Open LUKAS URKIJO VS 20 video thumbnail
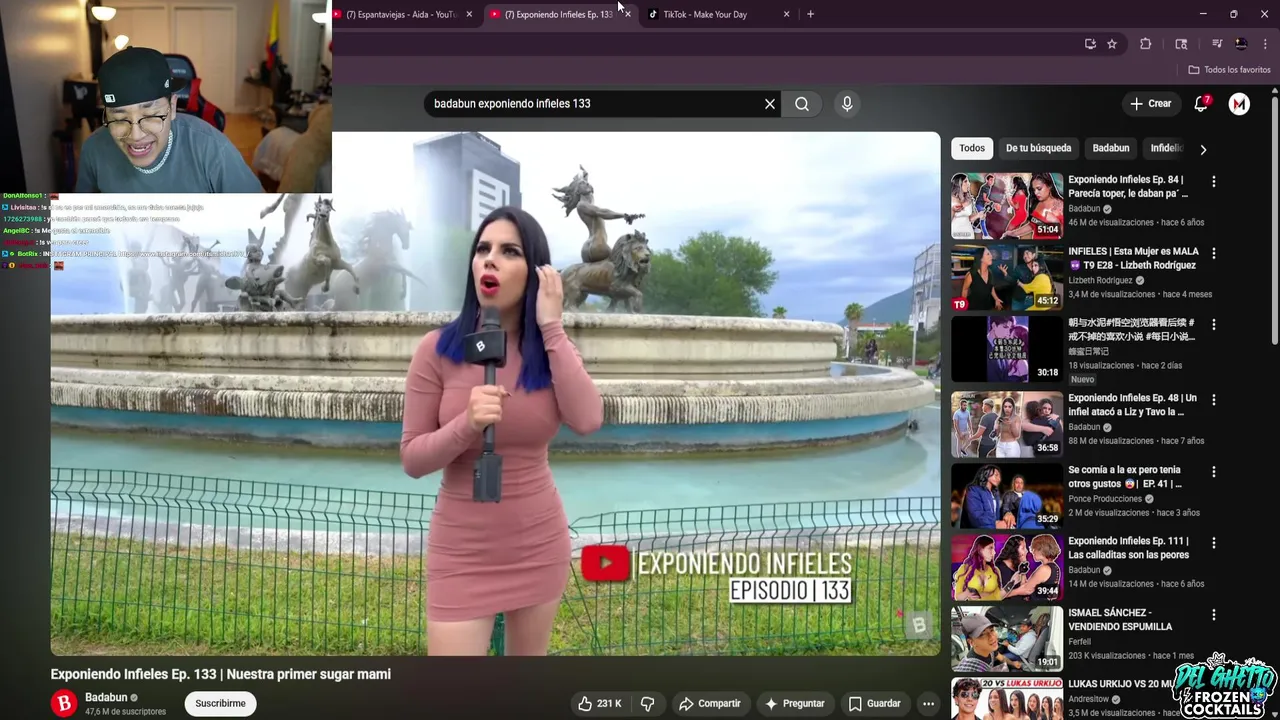This screenshot has width=1280, height=720. [x=1007, y=699]
